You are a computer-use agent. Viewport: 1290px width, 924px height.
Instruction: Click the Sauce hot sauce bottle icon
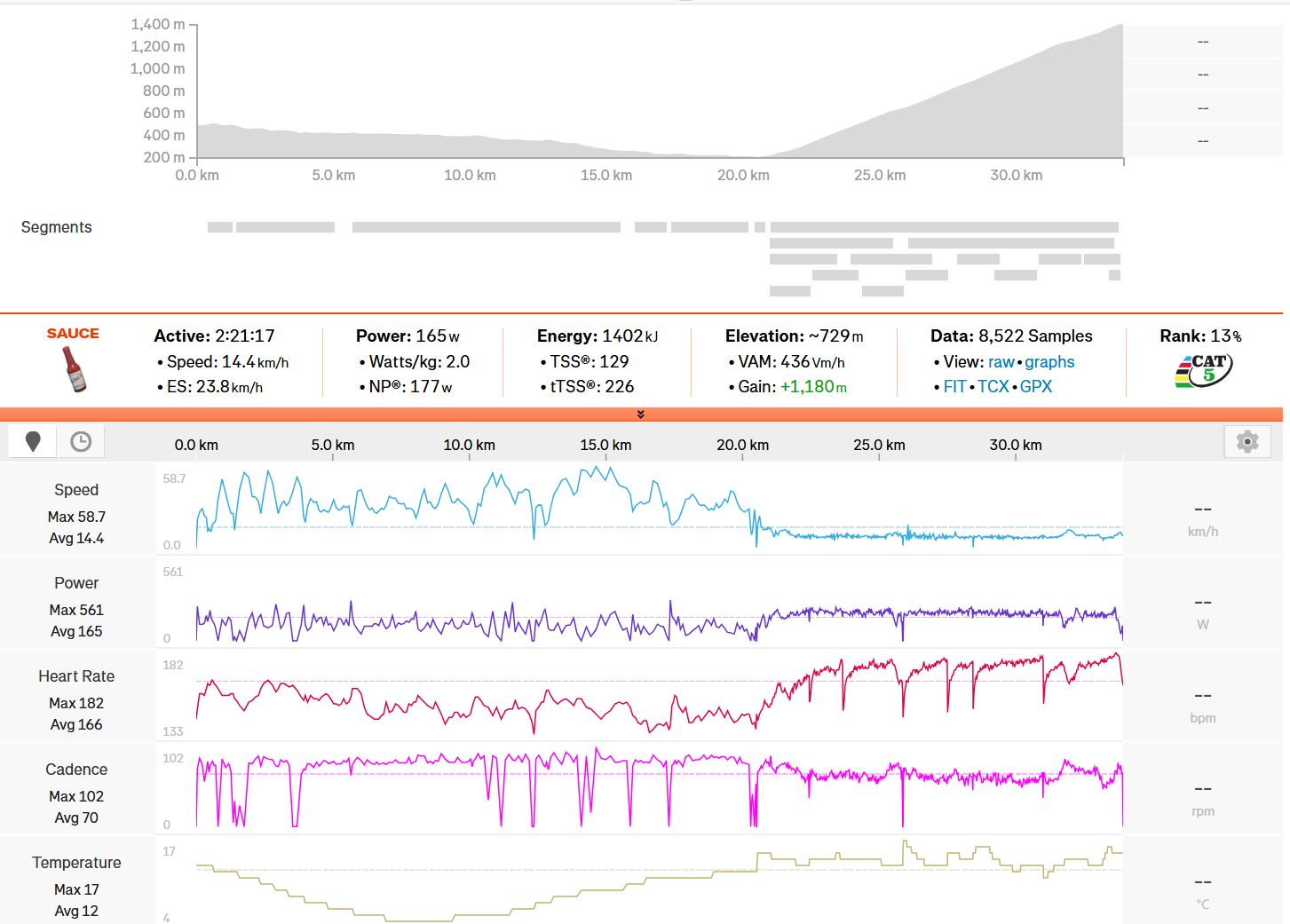(x=75, y=369)
